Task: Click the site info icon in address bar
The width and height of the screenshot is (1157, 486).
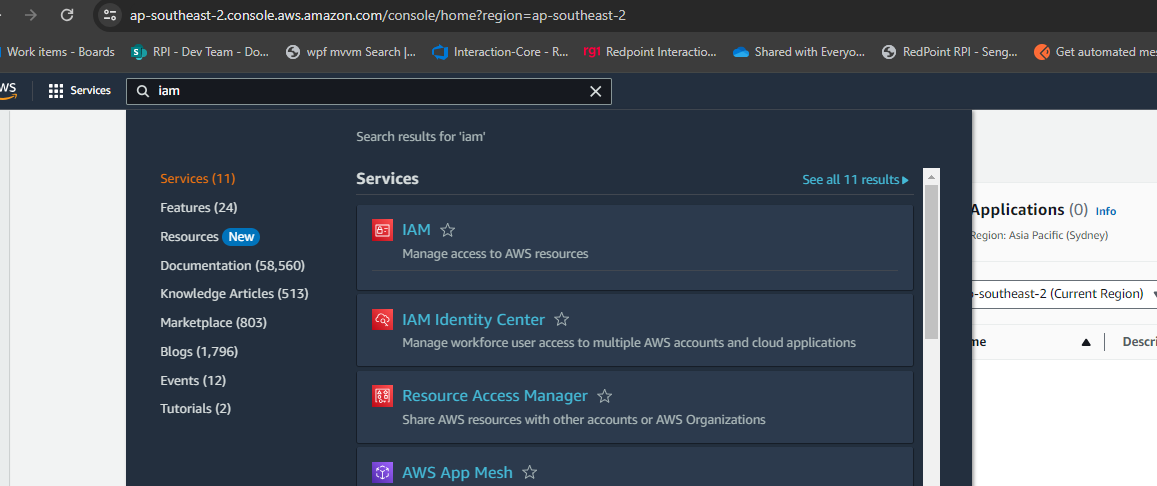Action: [x=111, y=16]
